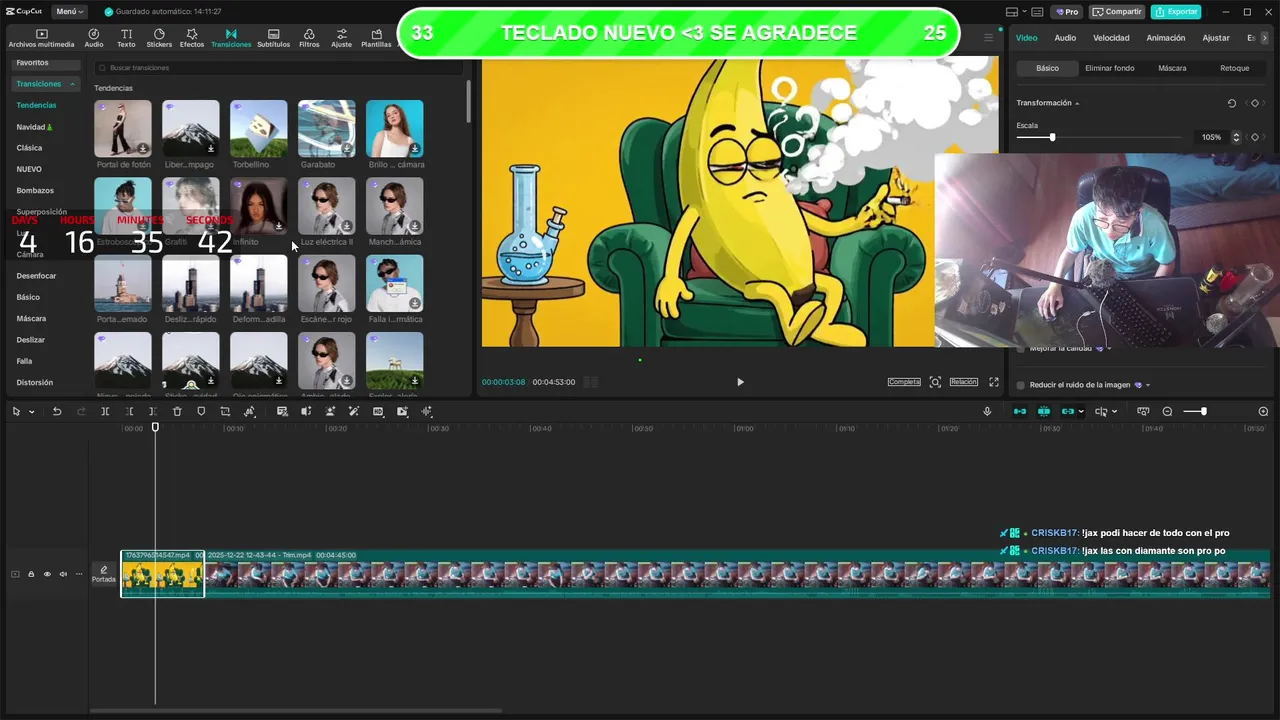This screenshot has height=720, width=1280.
Task: Open the track more options menu
Action: coord(79,574)
